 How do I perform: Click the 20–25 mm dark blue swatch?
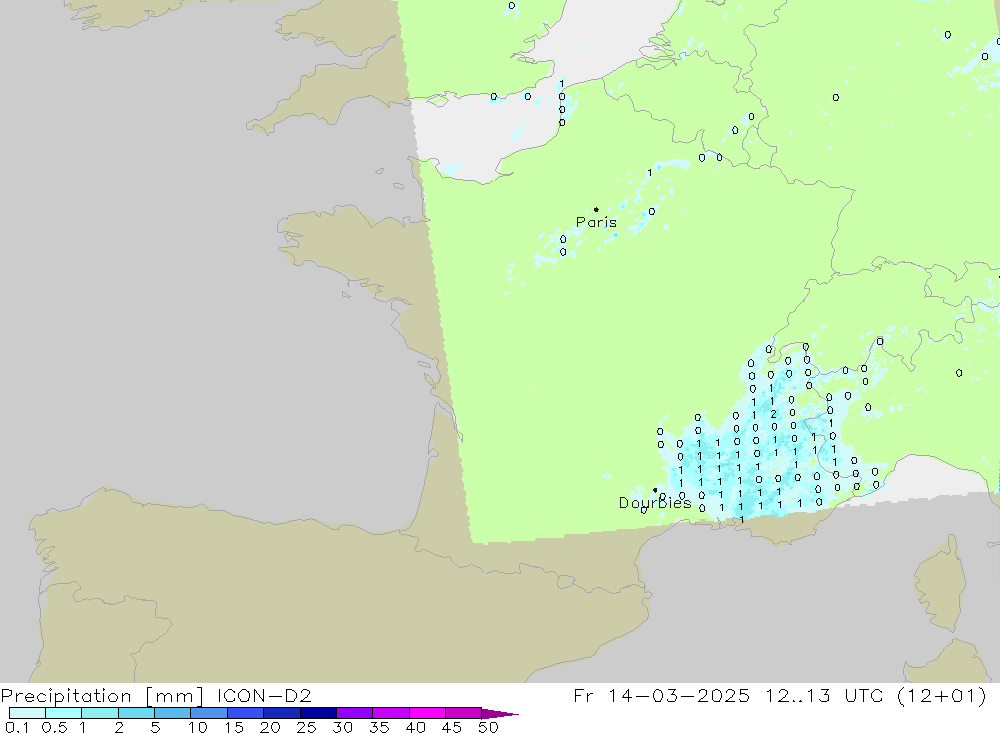(281, 713)
